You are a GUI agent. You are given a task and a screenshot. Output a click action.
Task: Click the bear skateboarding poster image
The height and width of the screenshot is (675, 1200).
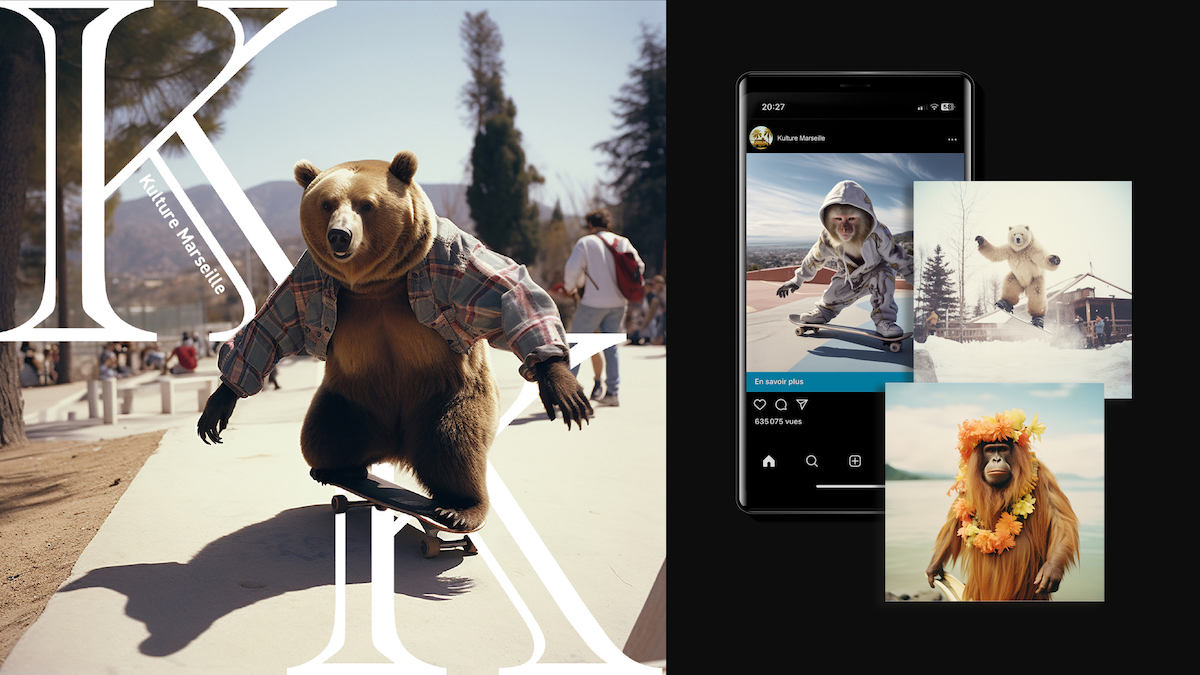[333, 337]
